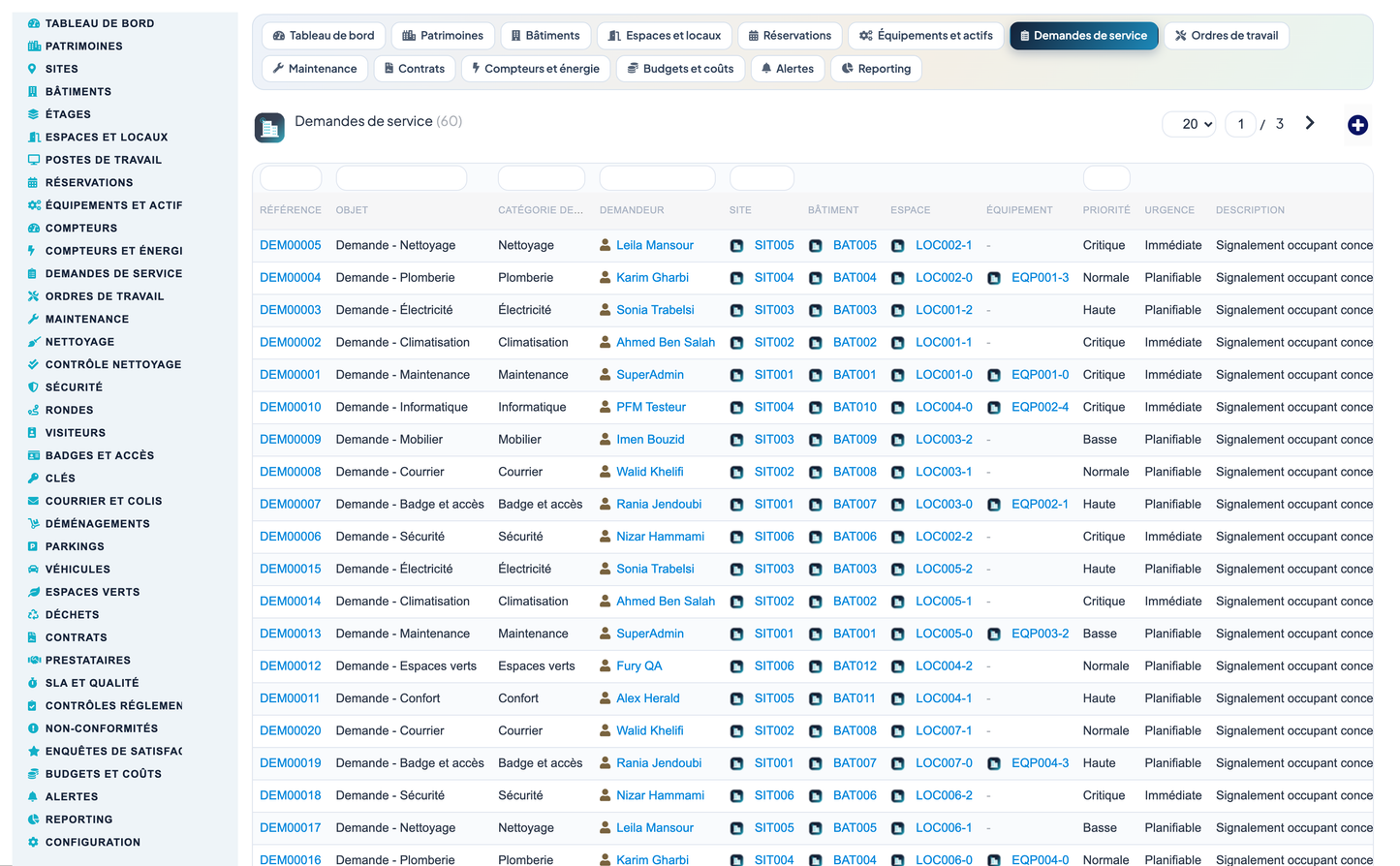1400x866 pixels.
Task: Click equipment icon beside EQP002-4
Action: [994, 408]
